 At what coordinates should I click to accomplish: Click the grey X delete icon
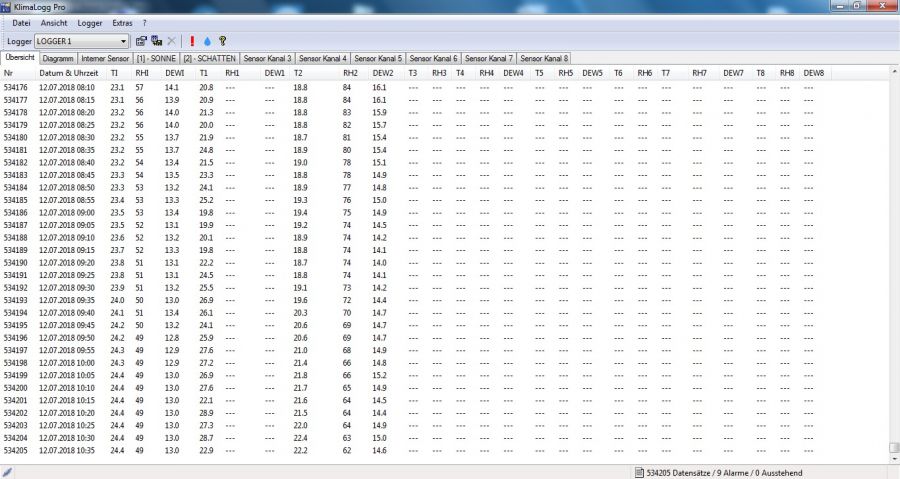pyautogui.click(x=172, y=42)
